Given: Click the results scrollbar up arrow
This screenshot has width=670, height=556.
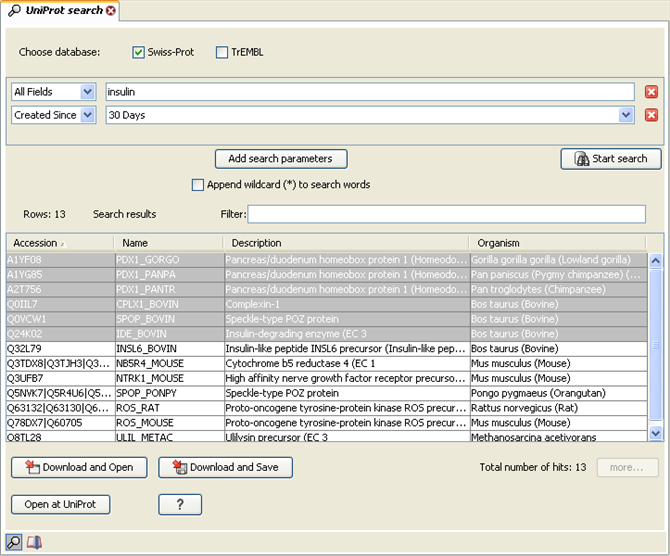Looking at the screenshot, I should 655,260.
